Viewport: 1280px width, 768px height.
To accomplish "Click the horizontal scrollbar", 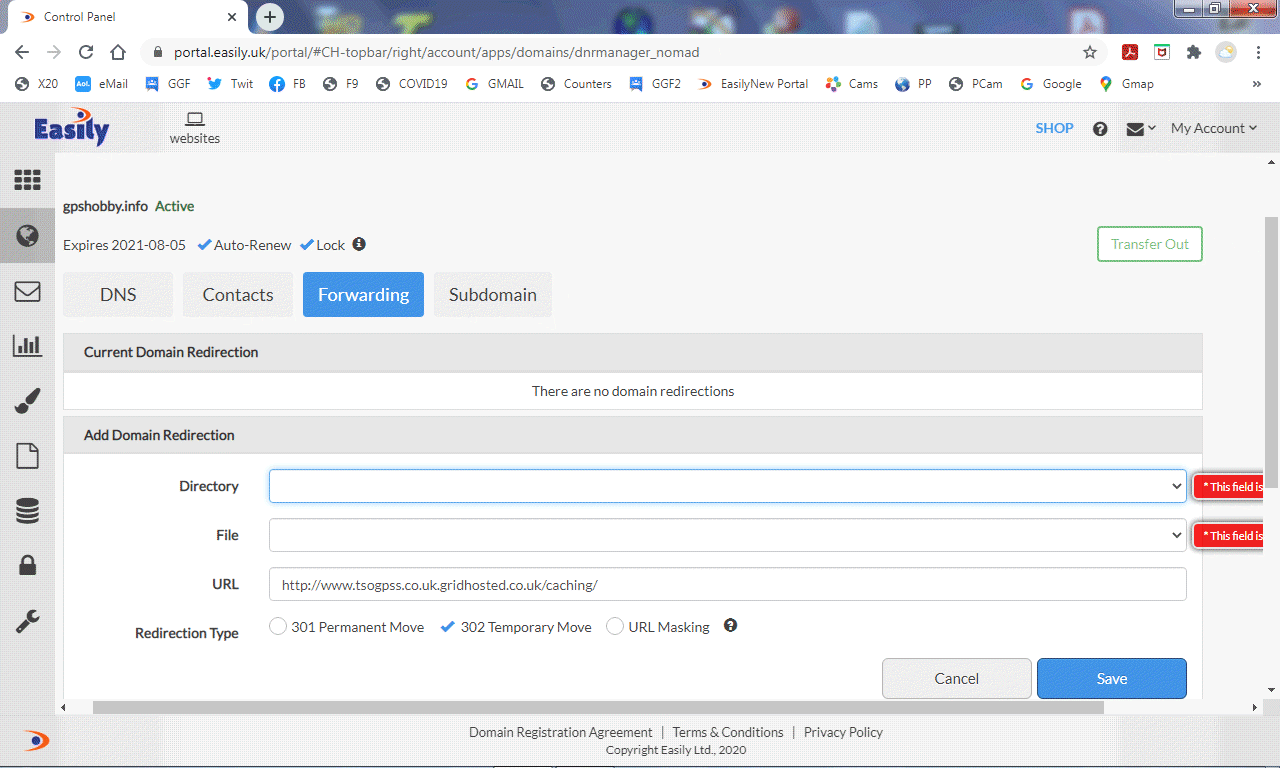I will tap(598, 707).
